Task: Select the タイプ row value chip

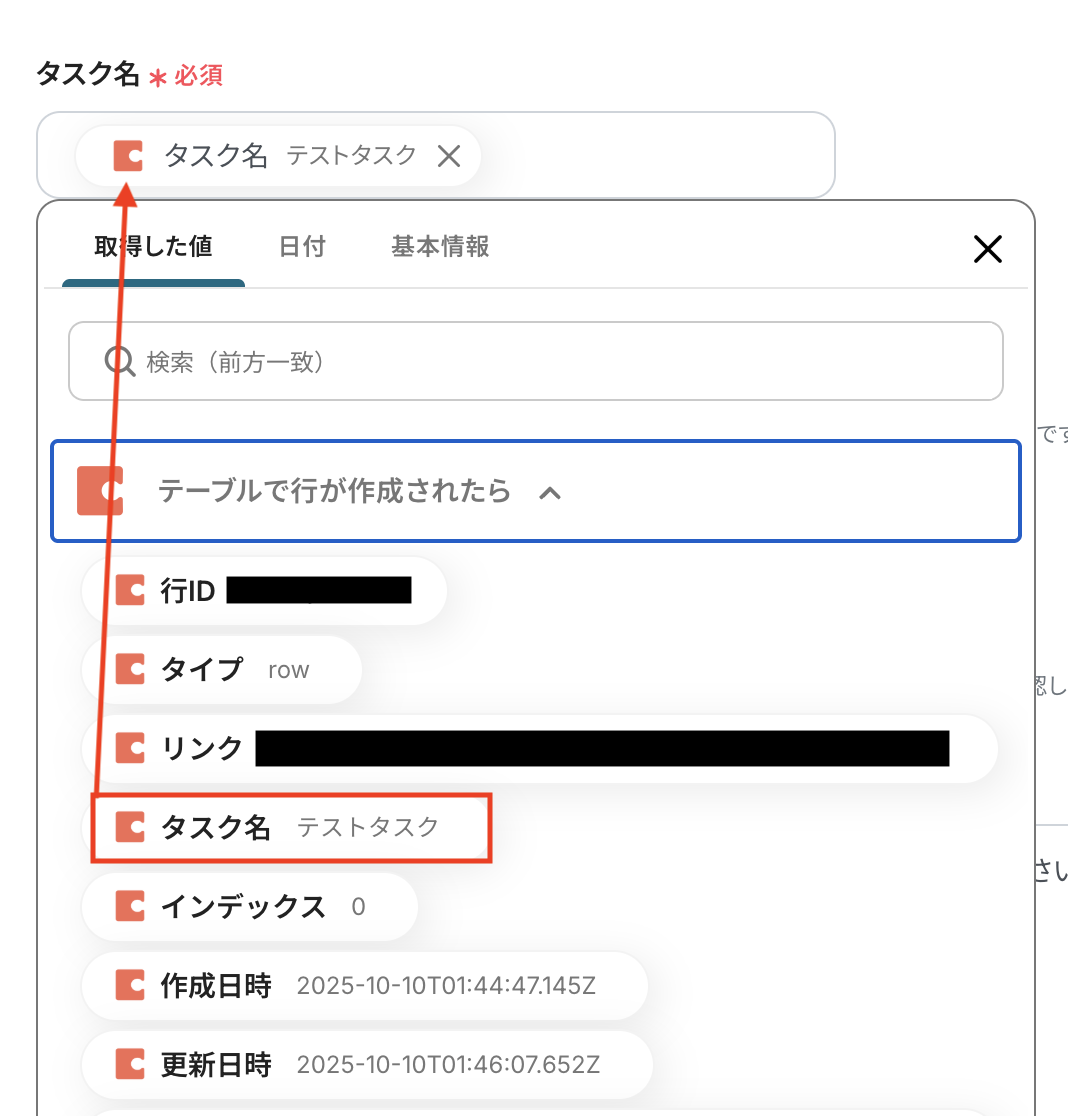Action: (222, 670)
